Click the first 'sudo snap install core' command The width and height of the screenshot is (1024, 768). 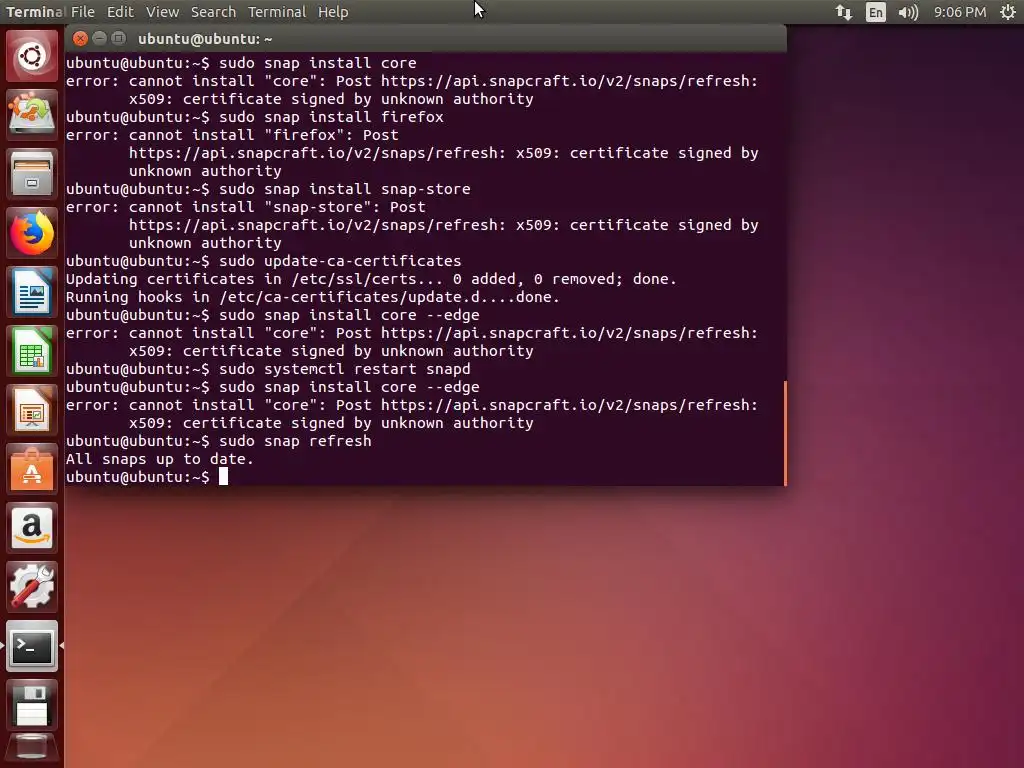click(x=317, y=63)
